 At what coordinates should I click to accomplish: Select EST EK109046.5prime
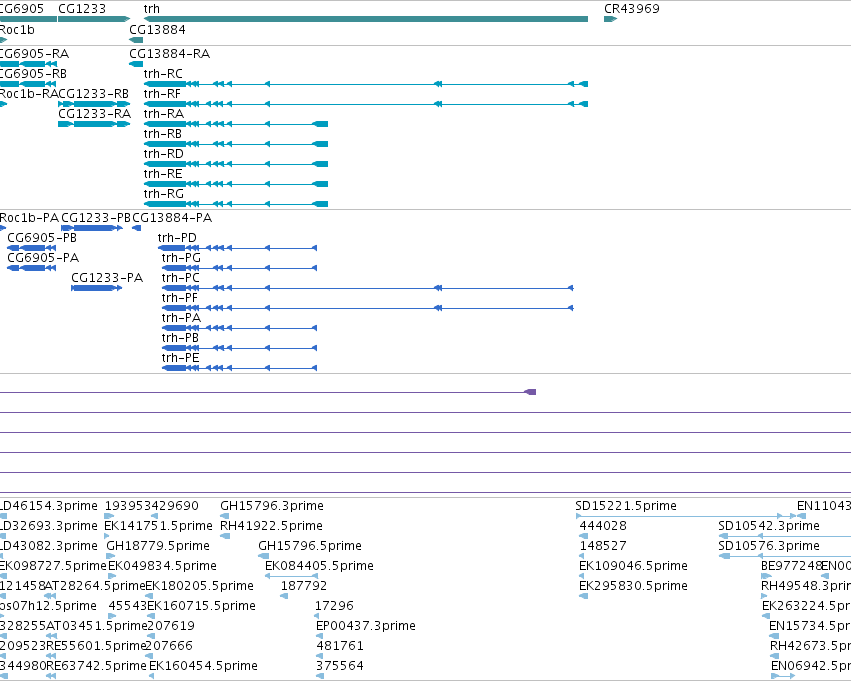coord(633,566)
